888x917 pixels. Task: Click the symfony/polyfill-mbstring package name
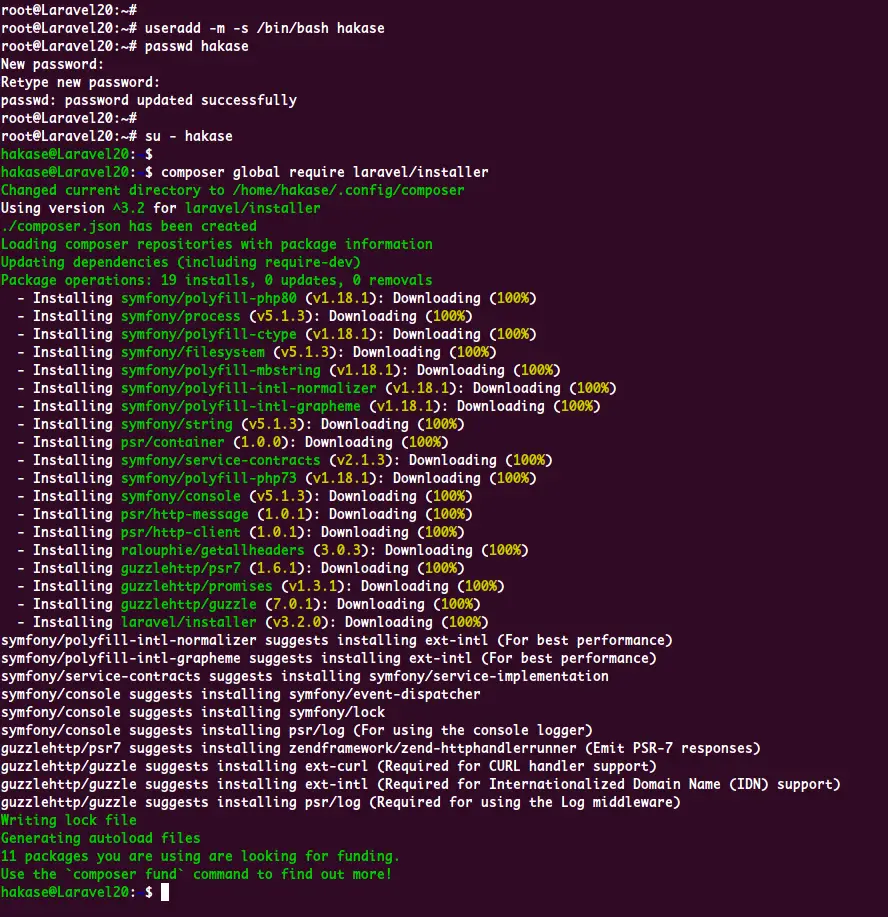tap(221, 370)
